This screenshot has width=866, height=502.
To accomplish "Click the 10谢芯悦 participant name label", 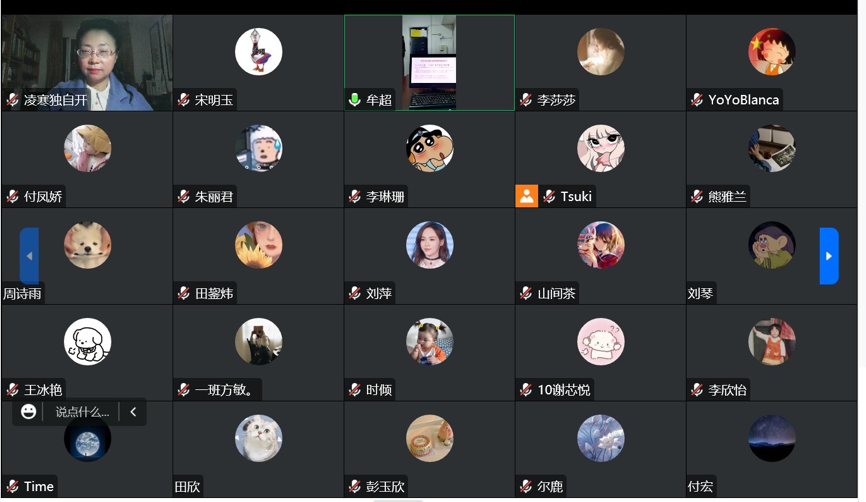I will tap(564, 390).
